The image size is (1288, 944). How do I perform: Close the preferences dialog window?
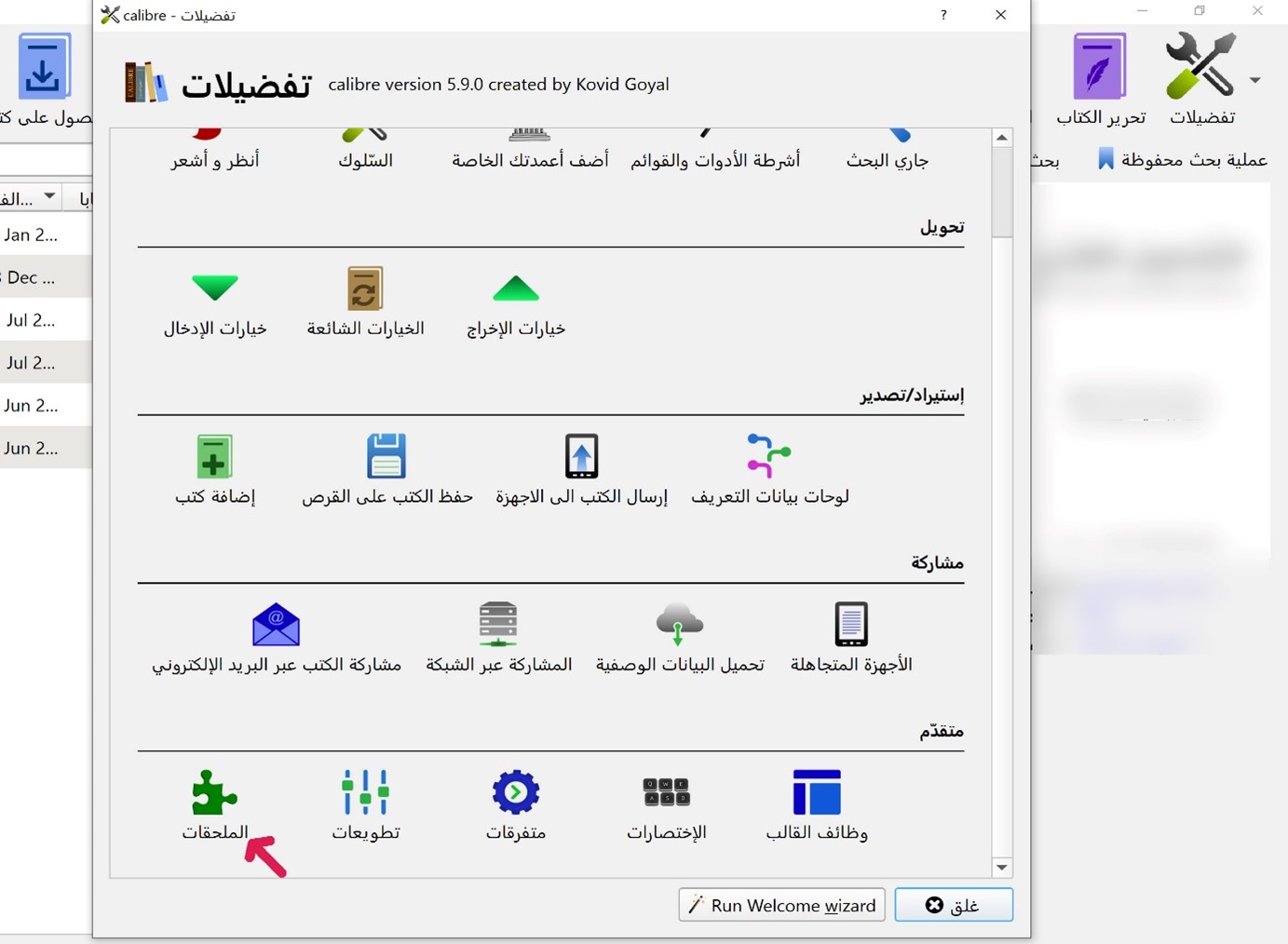1000,15
